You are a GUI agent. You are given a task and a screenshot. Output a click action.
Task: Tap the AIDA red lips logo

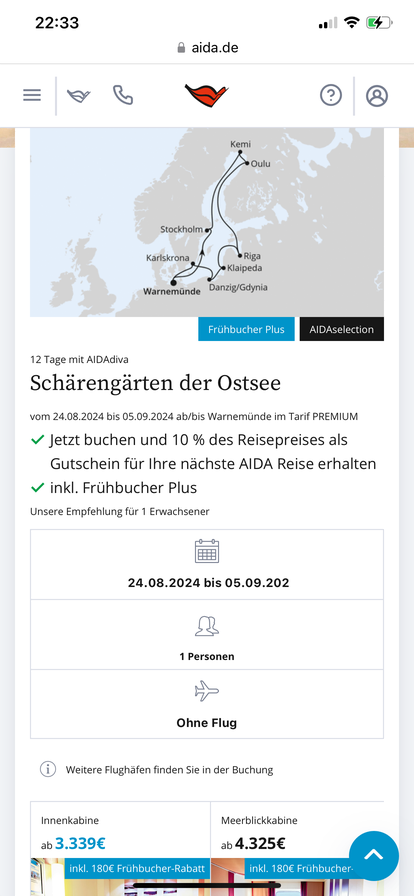pos(206,95)
